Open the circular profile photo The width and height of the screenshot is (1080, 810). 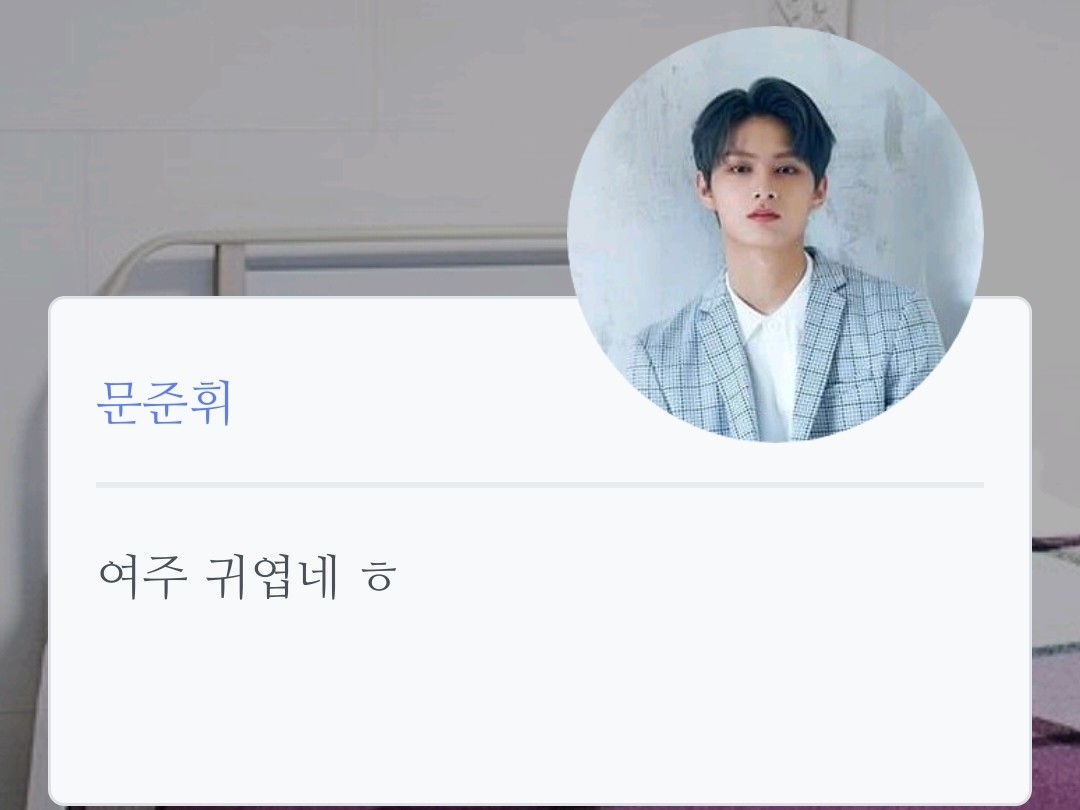tap(775, 234)
